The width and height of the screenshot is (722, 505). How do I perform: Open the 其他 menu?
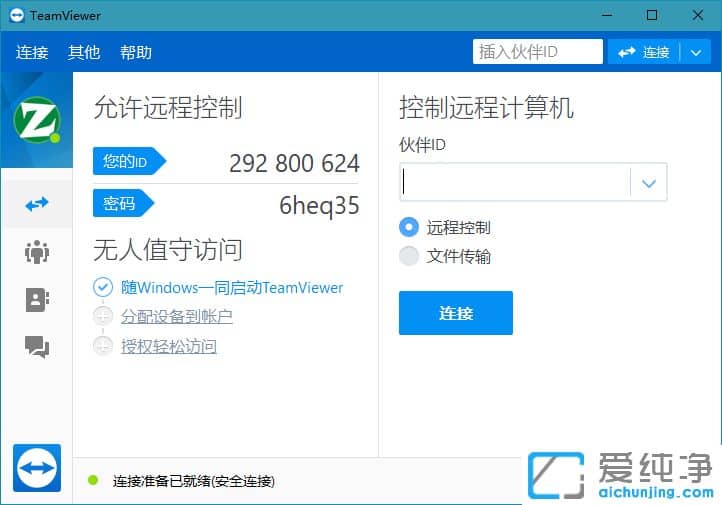point(84,52)
